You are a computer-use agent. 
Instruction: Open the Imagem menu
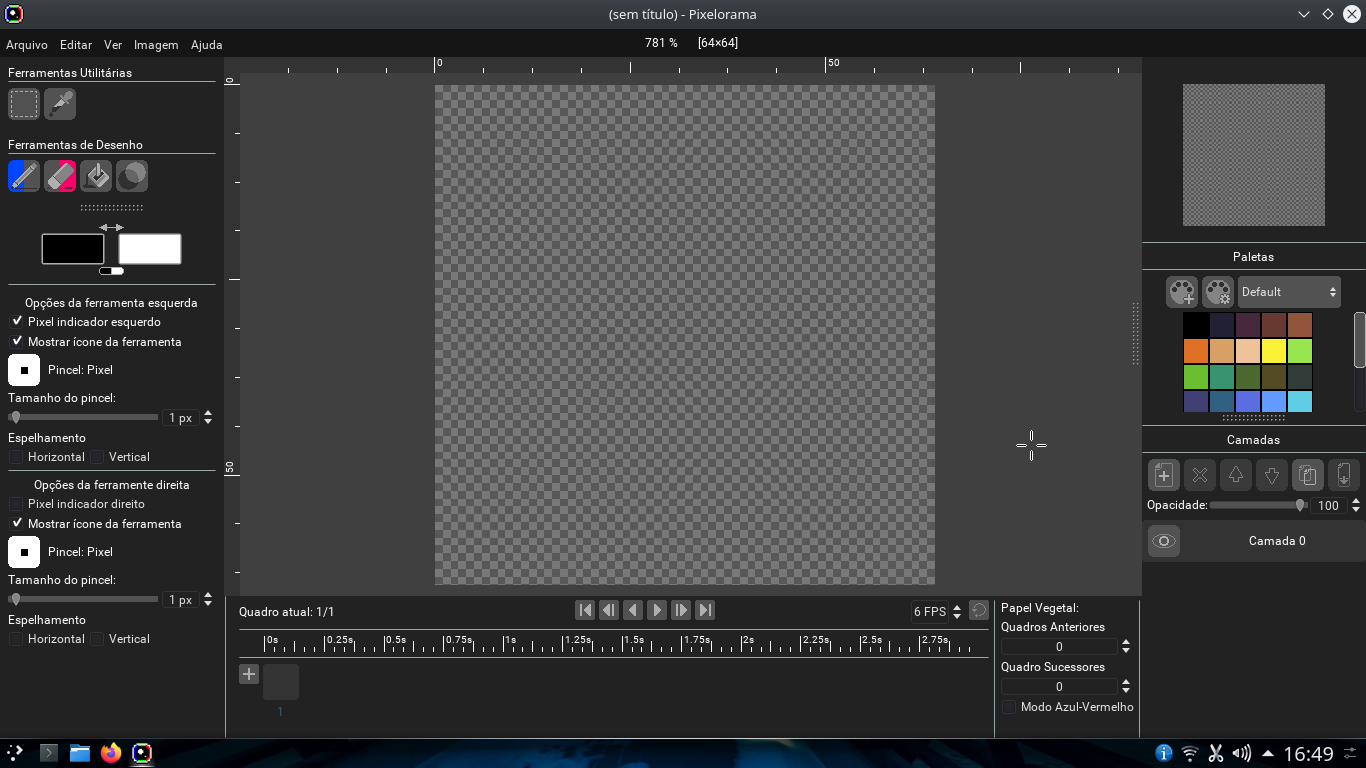click(156, 44)
